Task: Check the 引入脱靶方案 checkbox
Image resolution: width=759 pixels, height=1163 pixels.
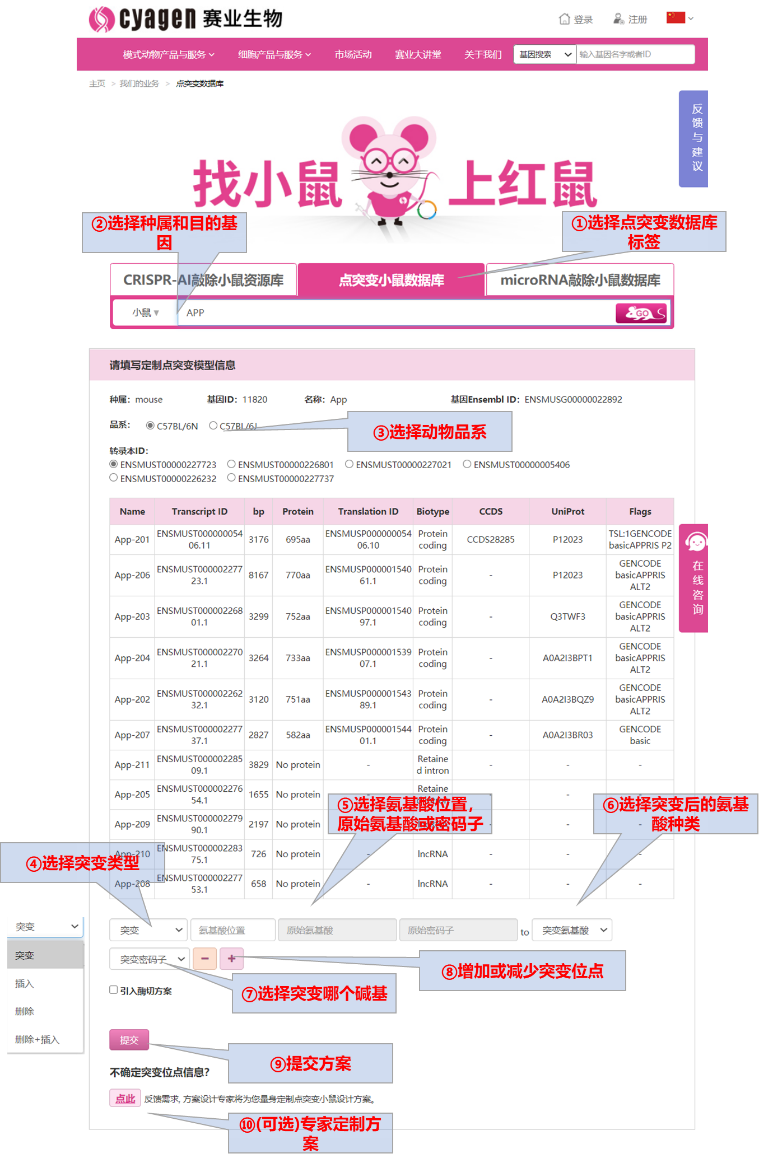Action: click(114, 990)
